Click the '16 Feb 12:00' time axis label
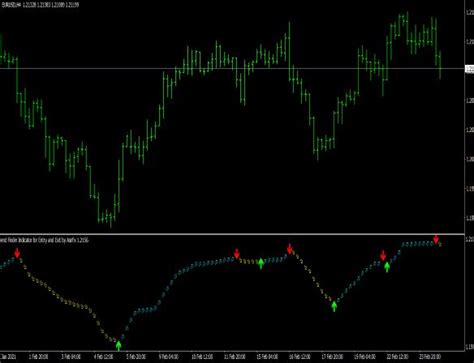 (300, 357)
